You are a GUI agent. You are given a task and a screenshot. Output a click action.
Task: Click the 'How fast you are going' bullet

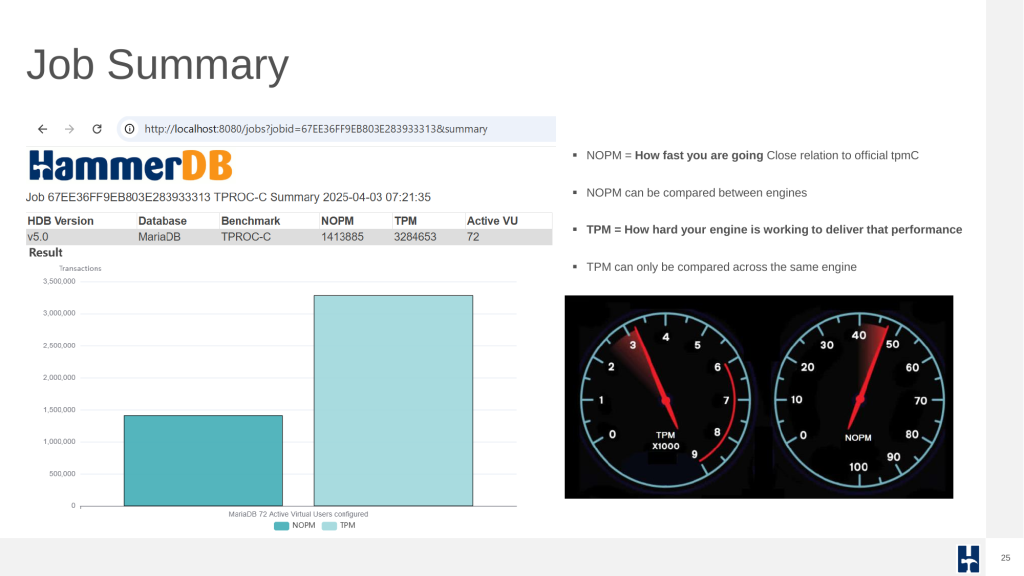point(752,155)
